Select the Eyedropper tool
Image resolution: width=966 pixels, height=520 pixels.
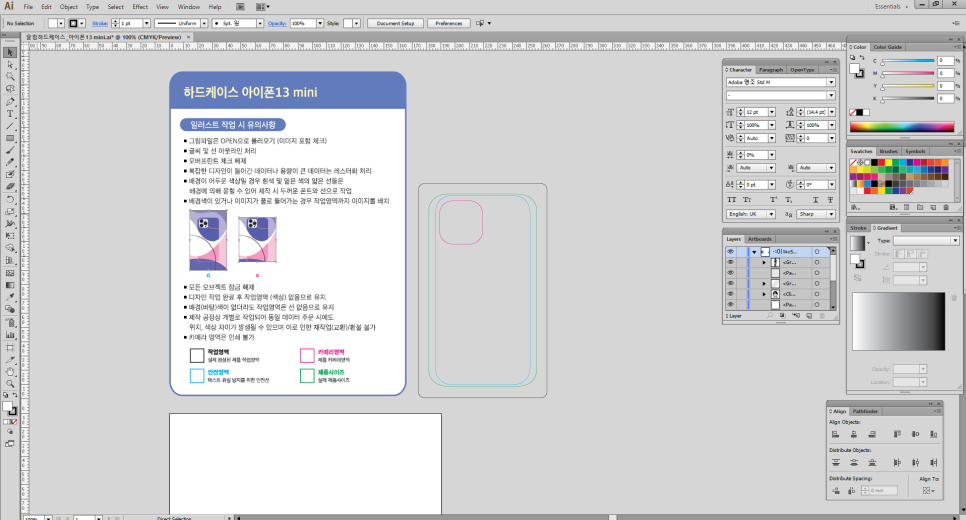10,298
